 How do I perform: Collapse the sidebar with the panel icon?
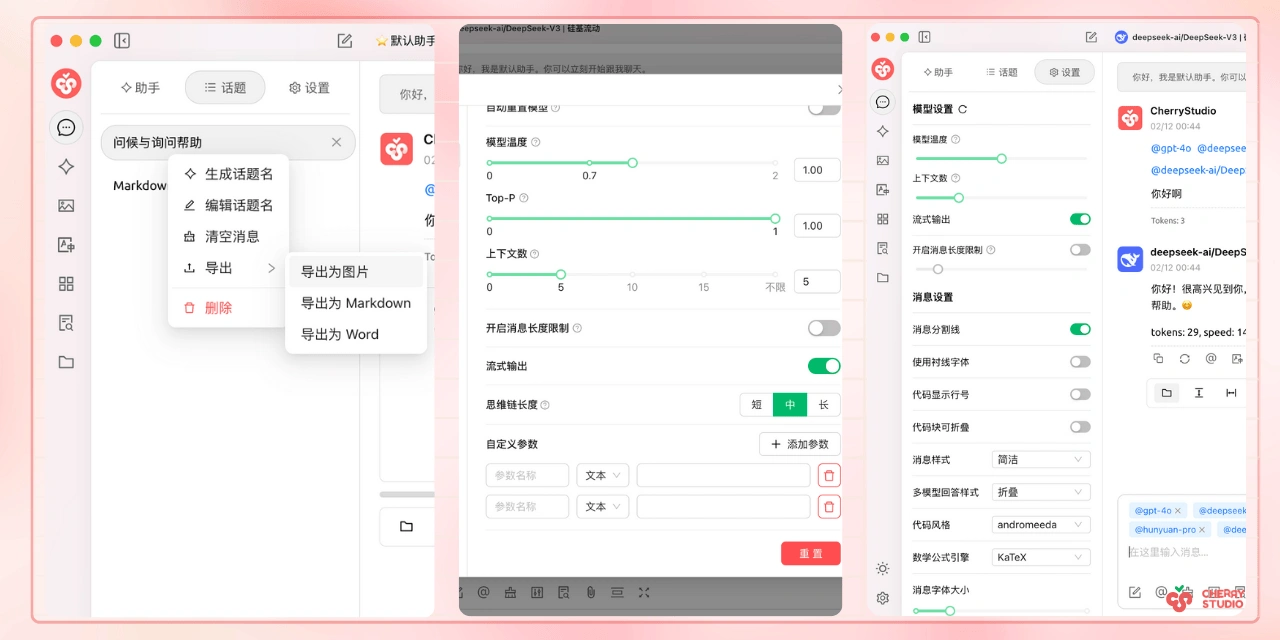[x=122, y=41]
